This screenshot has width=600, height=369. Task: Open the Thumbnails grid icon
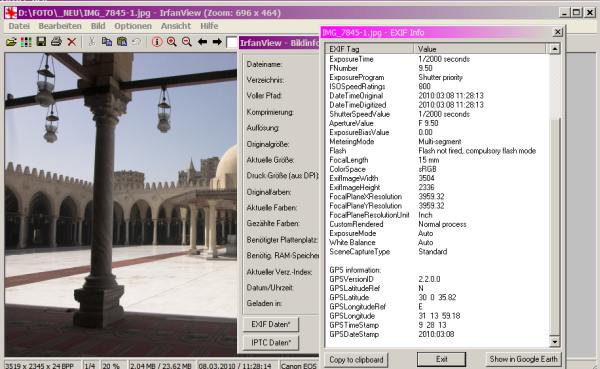(26, 42)
